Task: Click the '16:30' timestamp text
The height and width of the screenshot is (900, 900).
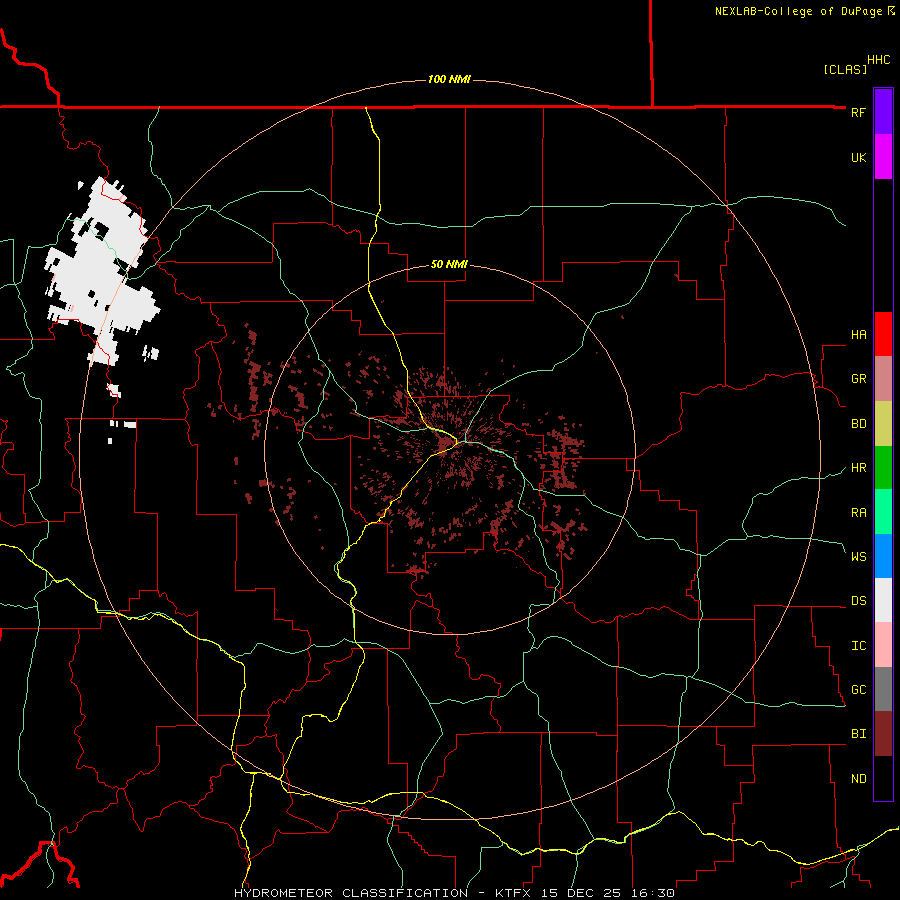Action: click(655, 893)
